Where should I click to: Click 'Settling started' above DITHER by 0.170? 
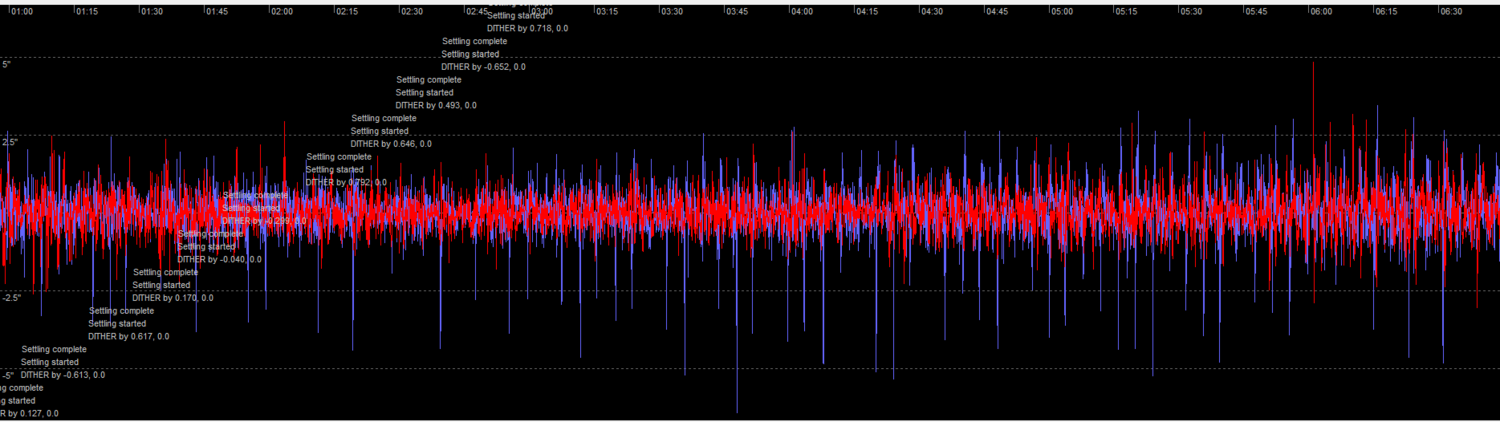161,285
